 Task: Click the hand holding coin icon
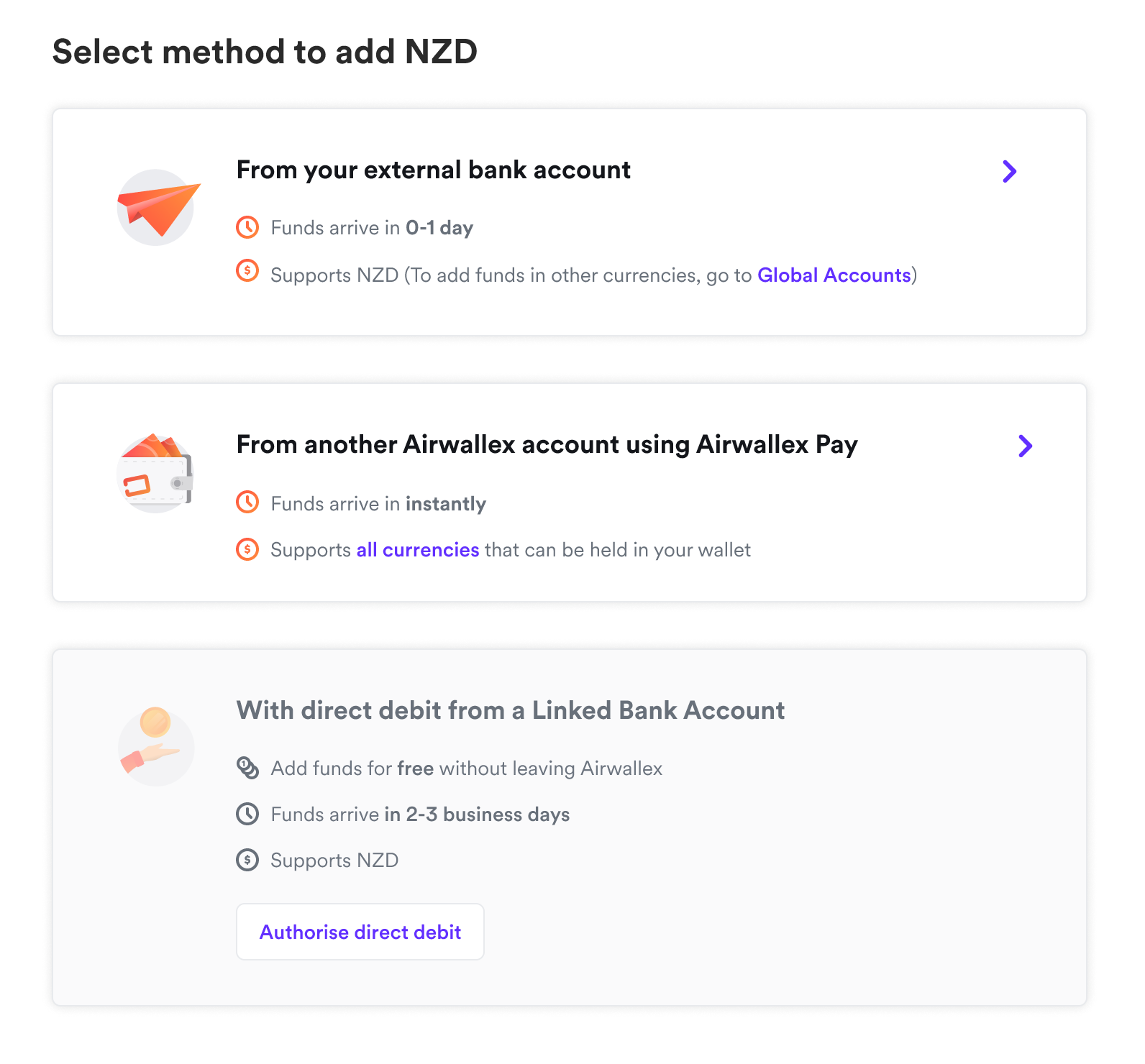[x=155, y=746]
